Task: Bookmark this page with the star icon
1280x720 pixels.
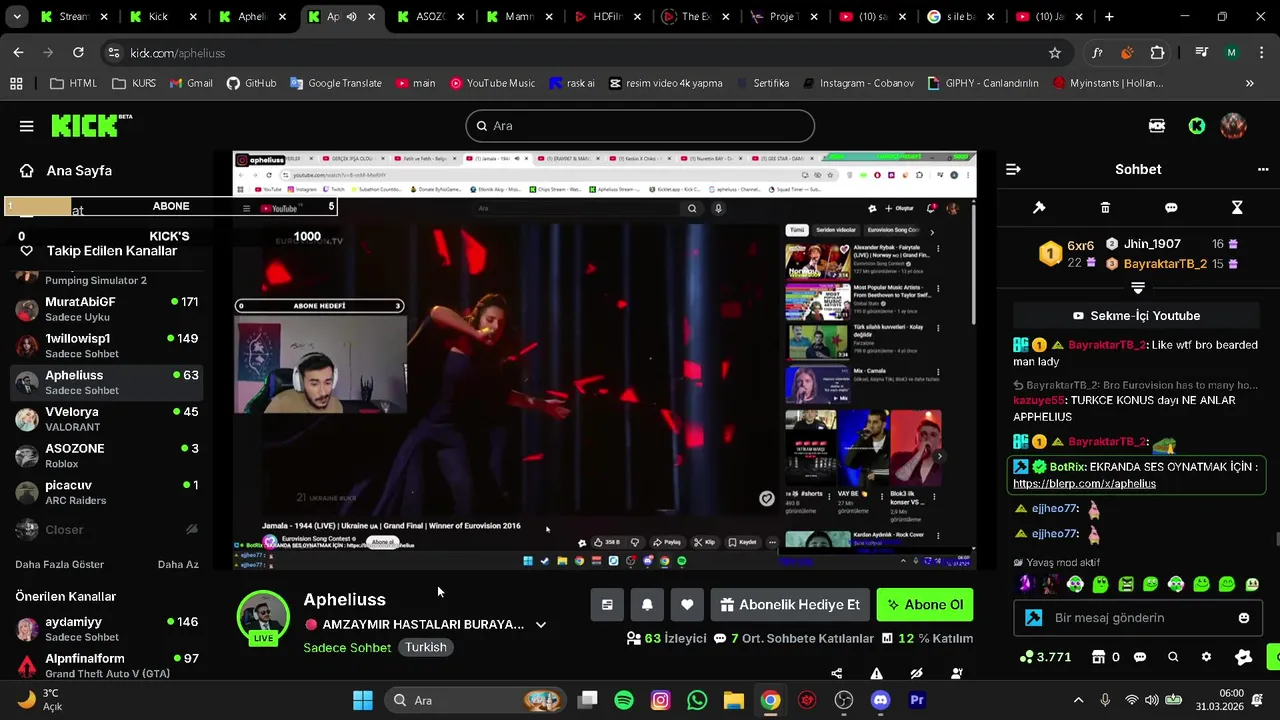Action: point(1055,53)
